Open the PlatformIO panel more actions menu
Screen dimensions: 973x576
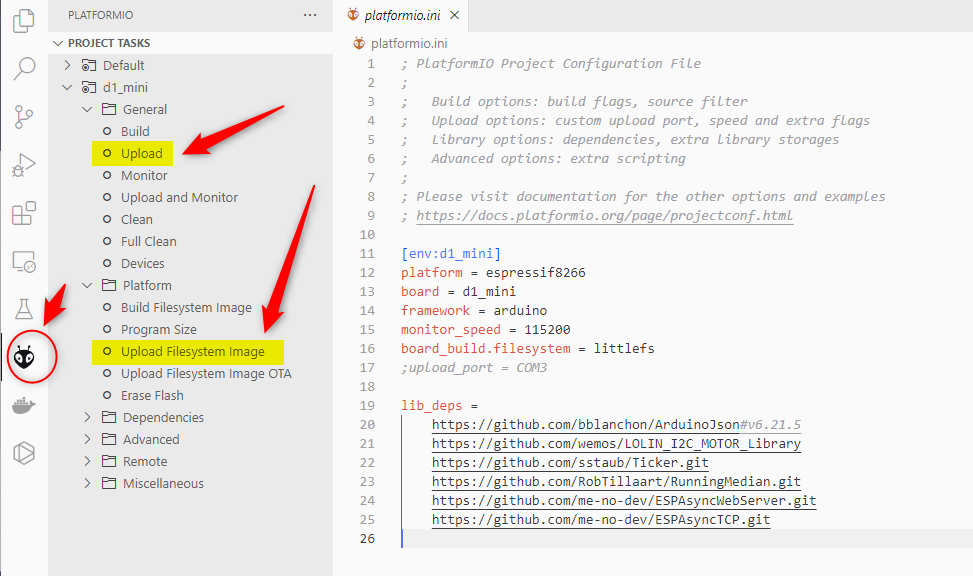(x=310, y=16)
